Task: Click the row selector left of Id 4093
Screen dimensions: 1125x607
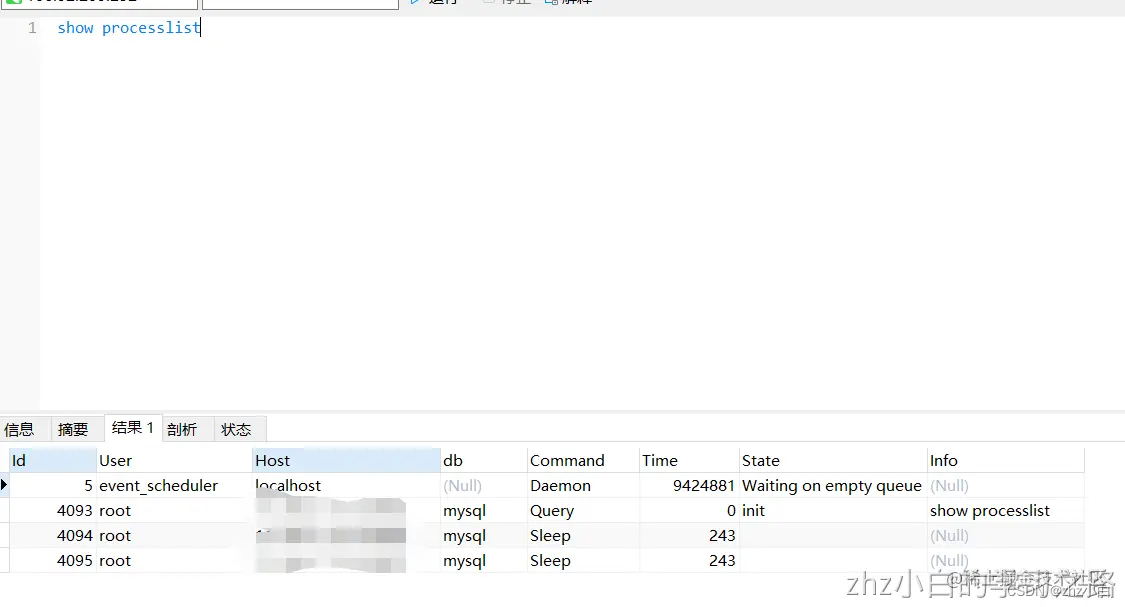Action: click(4, 510)
